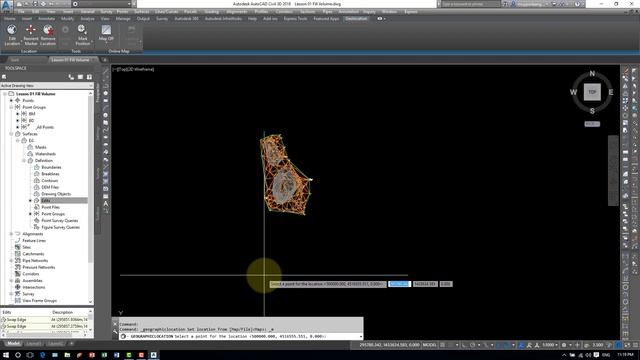Select the Watersheds tree item
The width and height of the screenshot is (640, 360).
tap(45, 154)
